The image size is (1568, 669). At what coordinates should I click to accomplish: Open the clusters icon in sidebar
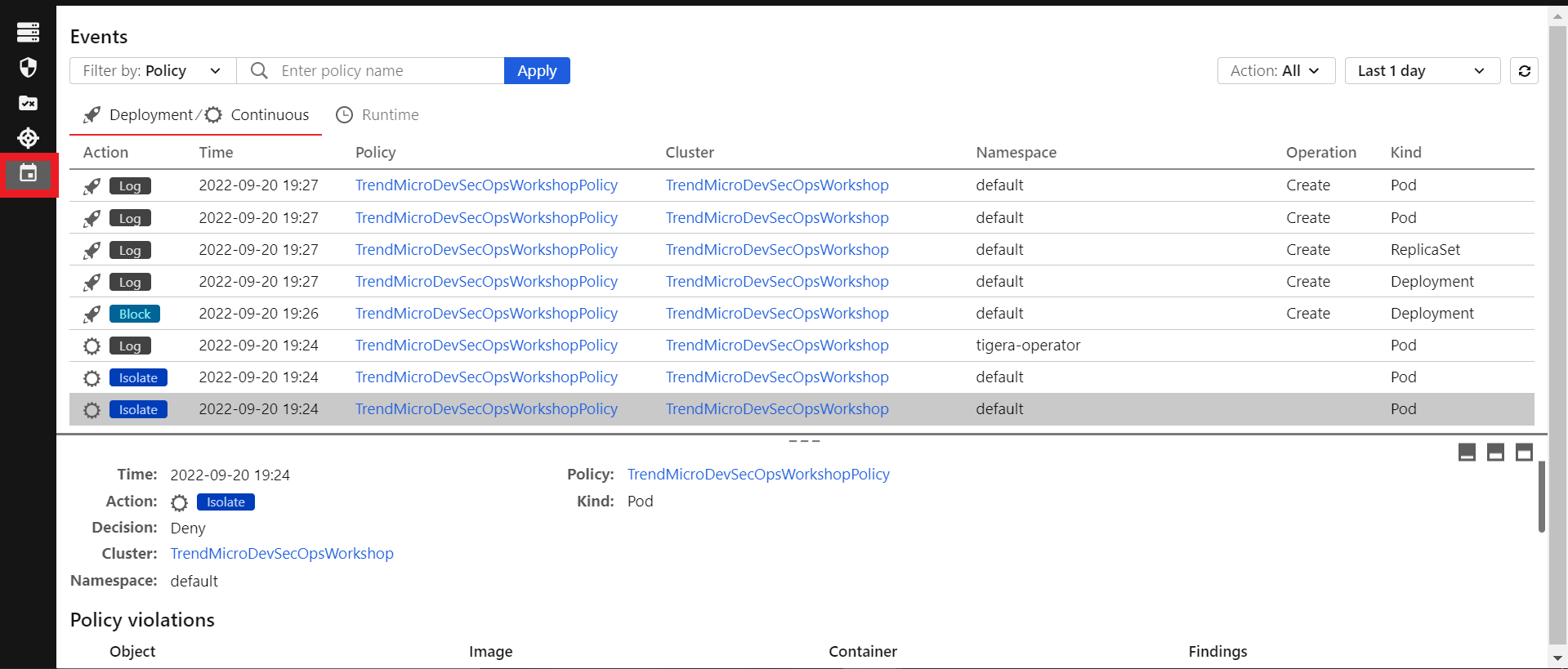click(x=28, y=32)
